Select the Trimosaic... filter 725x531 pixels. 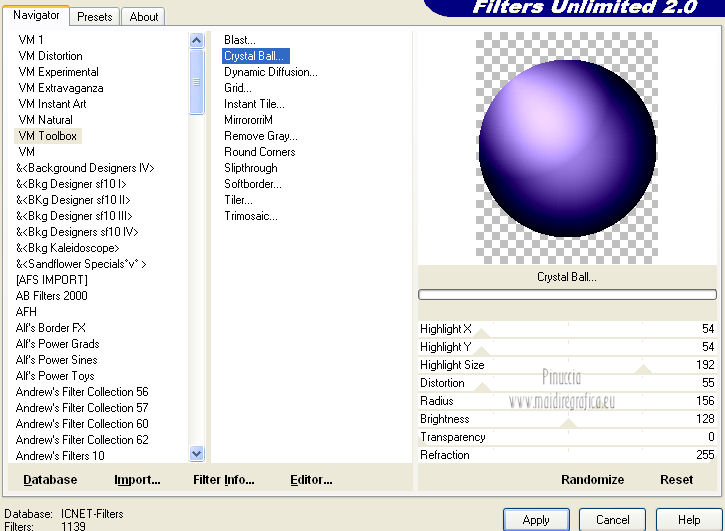point(251,216)
